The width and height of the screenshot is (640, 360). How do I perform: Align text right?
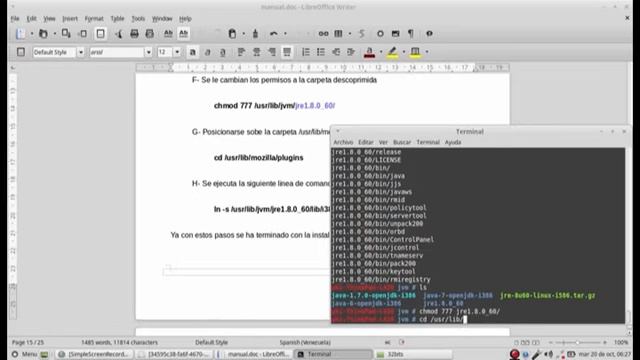click(272, 52)
